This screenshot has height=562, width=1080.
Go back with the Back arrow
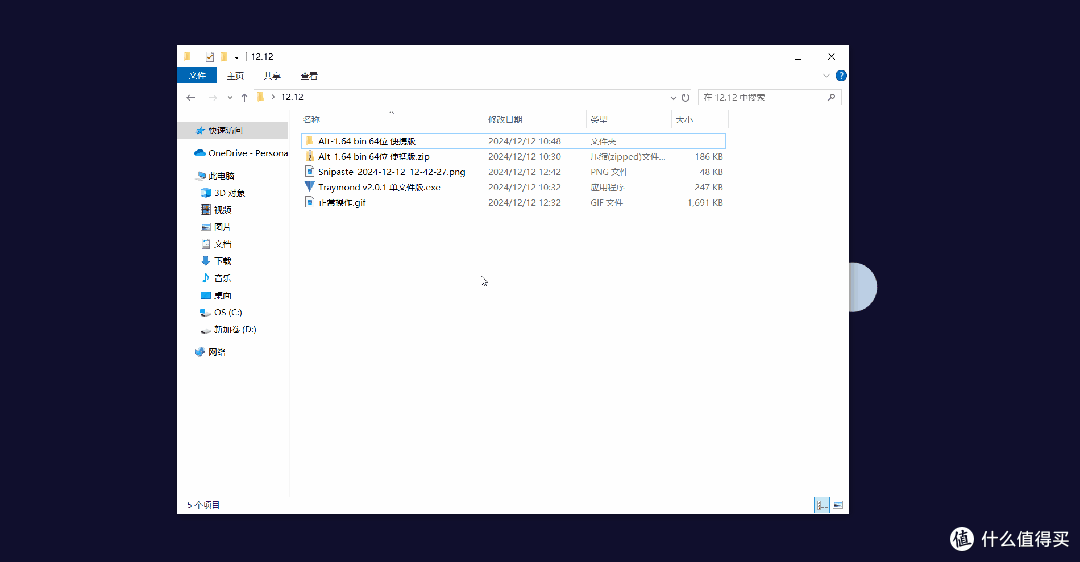point(191,98)
